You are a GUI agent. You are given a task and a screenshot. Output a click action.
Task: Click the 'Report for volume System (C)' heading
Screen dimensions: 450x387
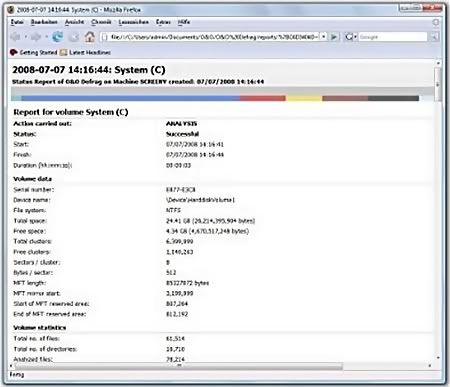pos(71,112)
